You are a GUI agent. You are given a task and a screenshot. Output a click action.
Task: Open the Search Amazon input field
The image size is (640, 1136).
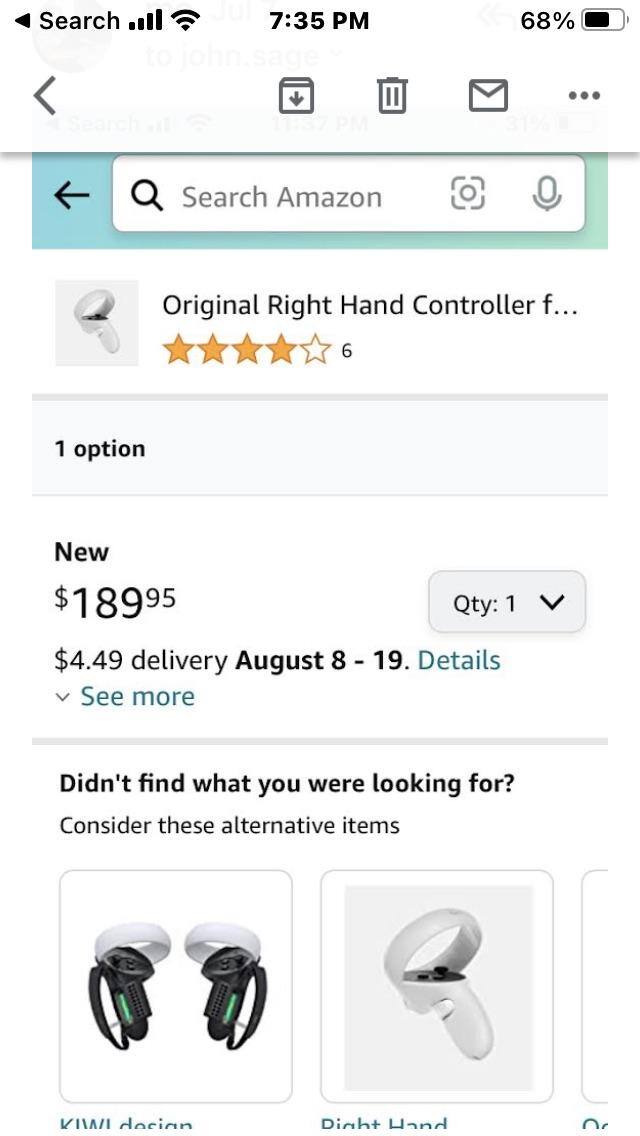point(280,195)
